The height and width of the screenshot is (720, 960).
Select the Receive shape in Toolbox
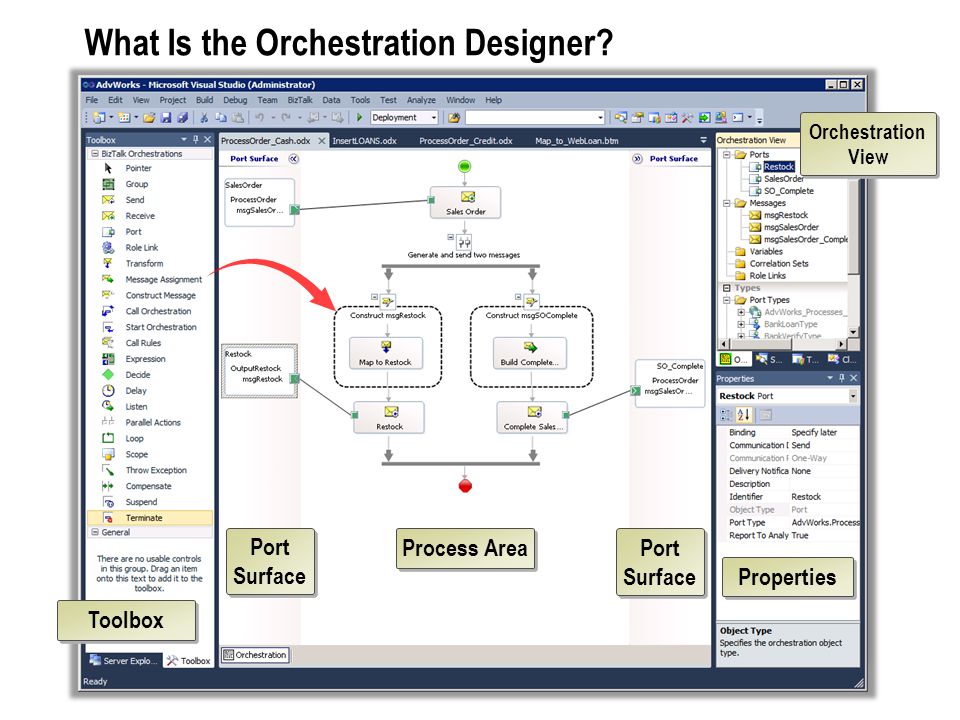tap(140, 216)
